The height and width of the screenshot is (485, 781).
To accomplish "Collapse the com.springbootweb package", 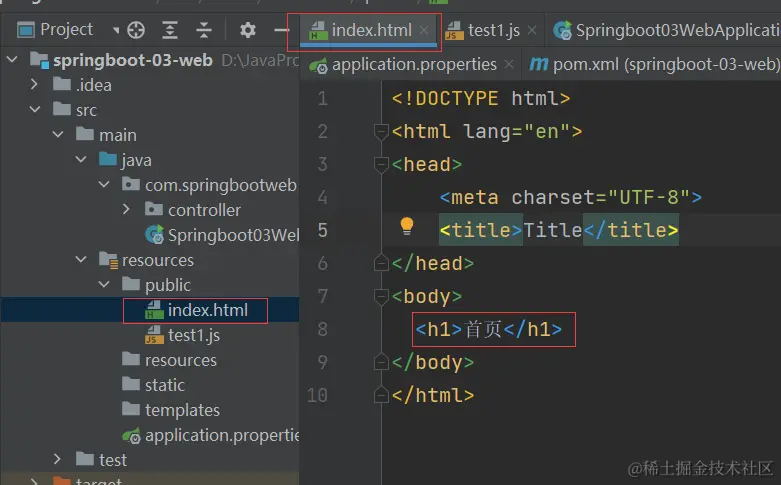I will click(104, 184).
